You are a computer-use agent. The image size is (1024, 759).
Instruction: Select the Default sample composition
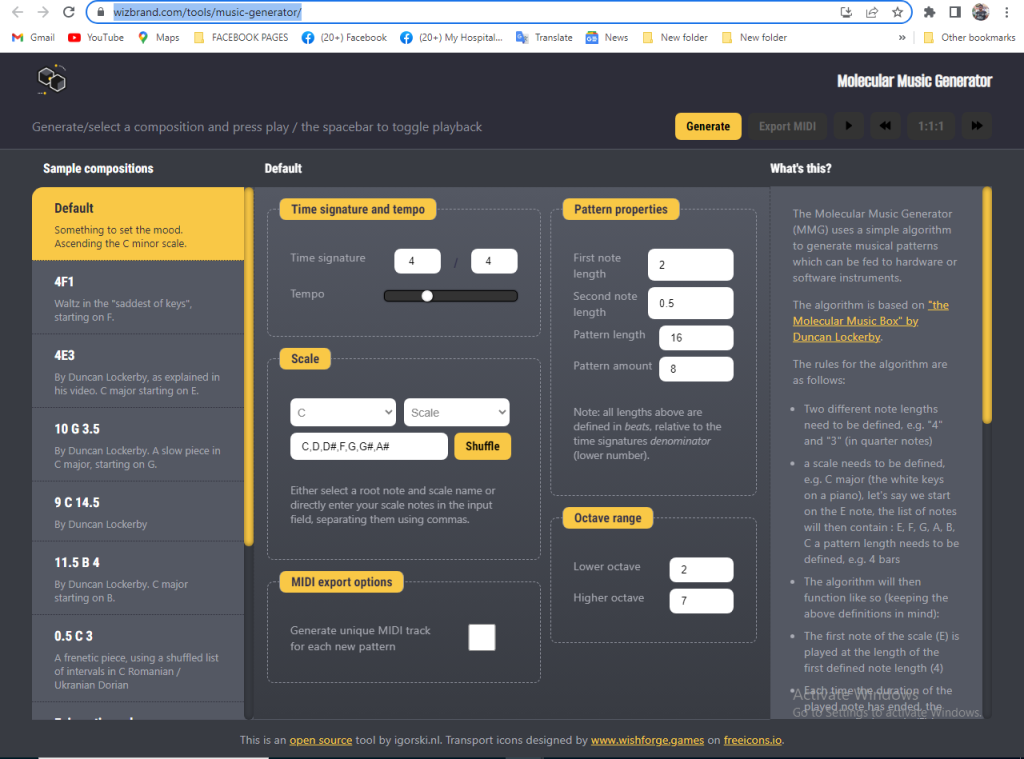138,224
